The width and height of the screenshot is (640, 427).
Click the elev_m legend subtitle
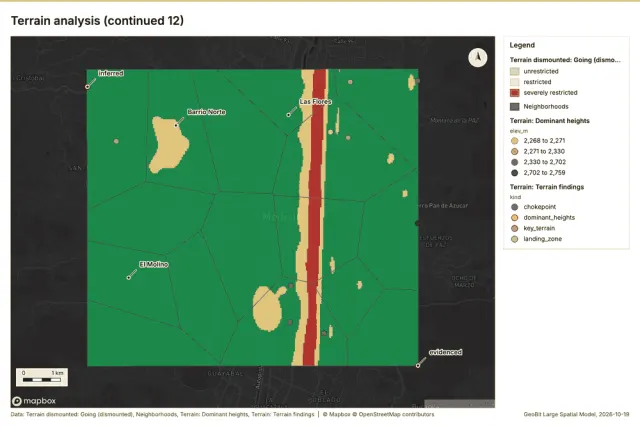519,131
